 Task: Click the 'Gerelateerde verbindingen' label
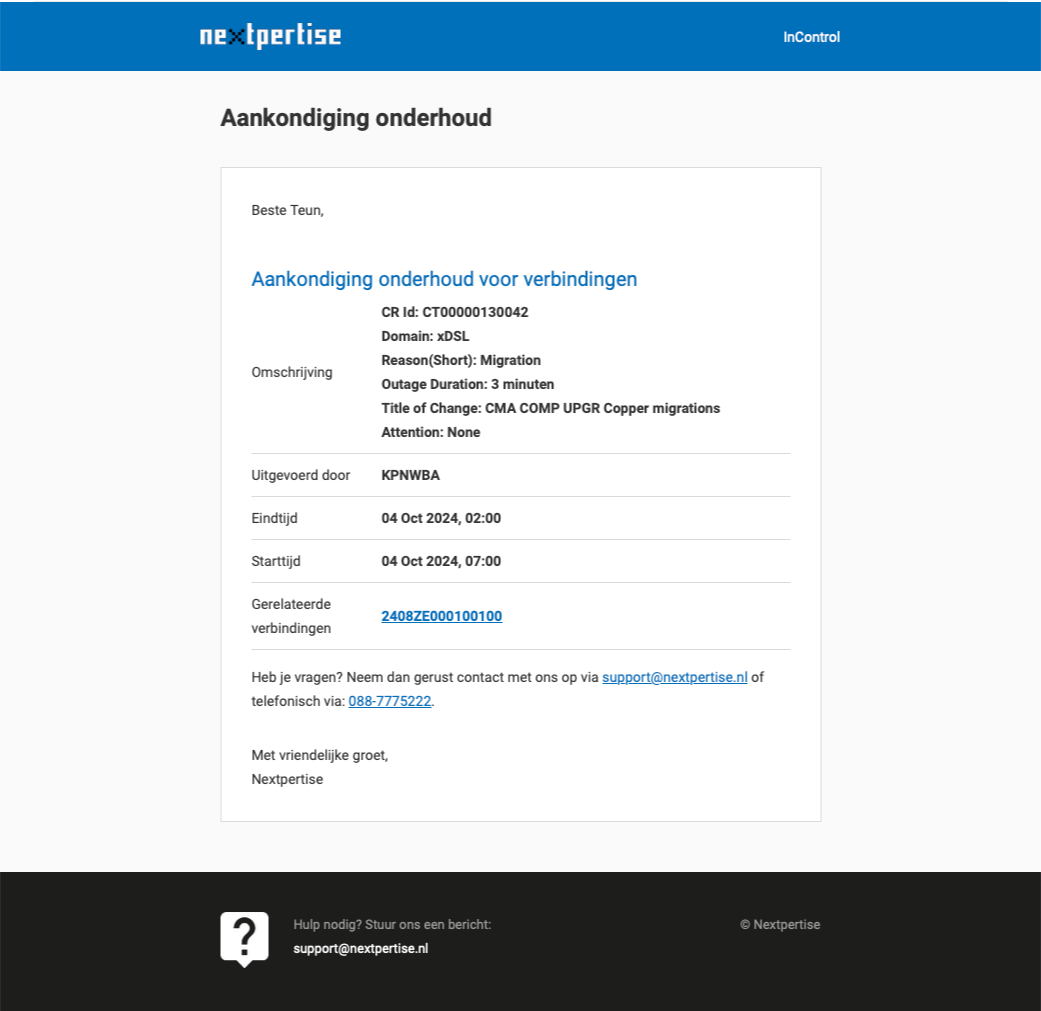[x=291, y=616]
